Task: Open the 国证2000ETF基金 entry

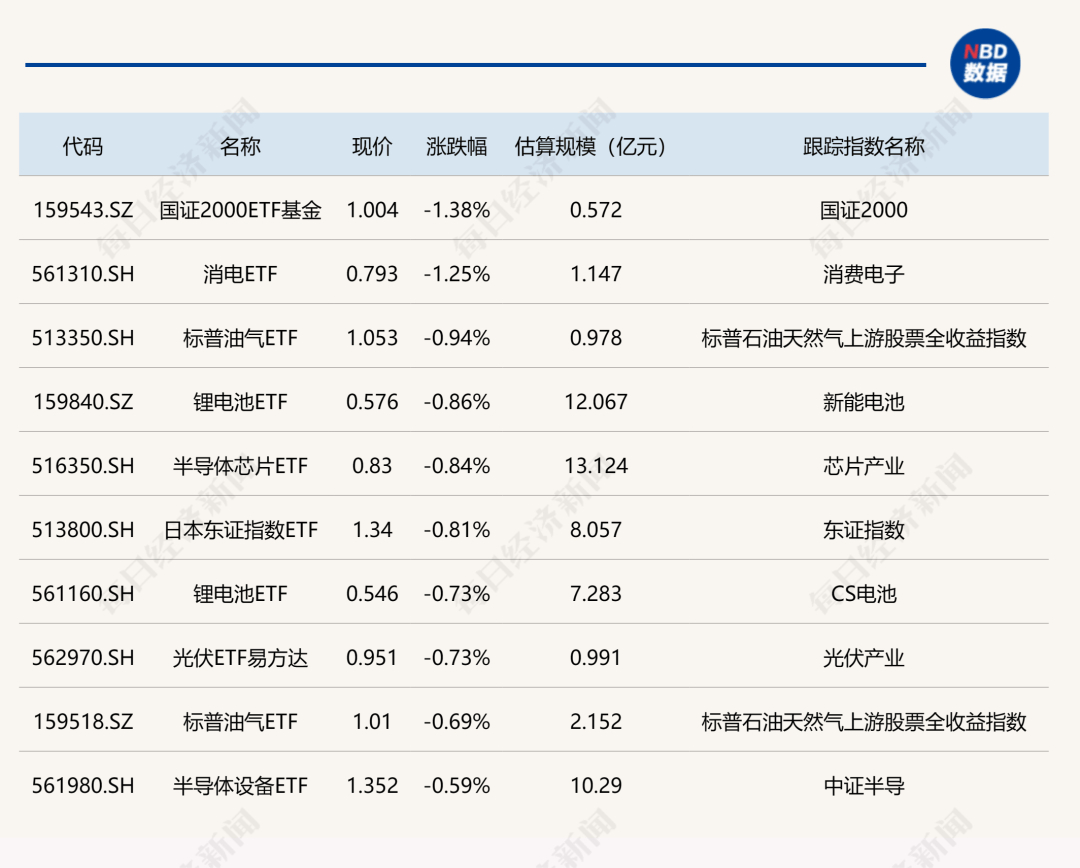Action: point(240,210)
